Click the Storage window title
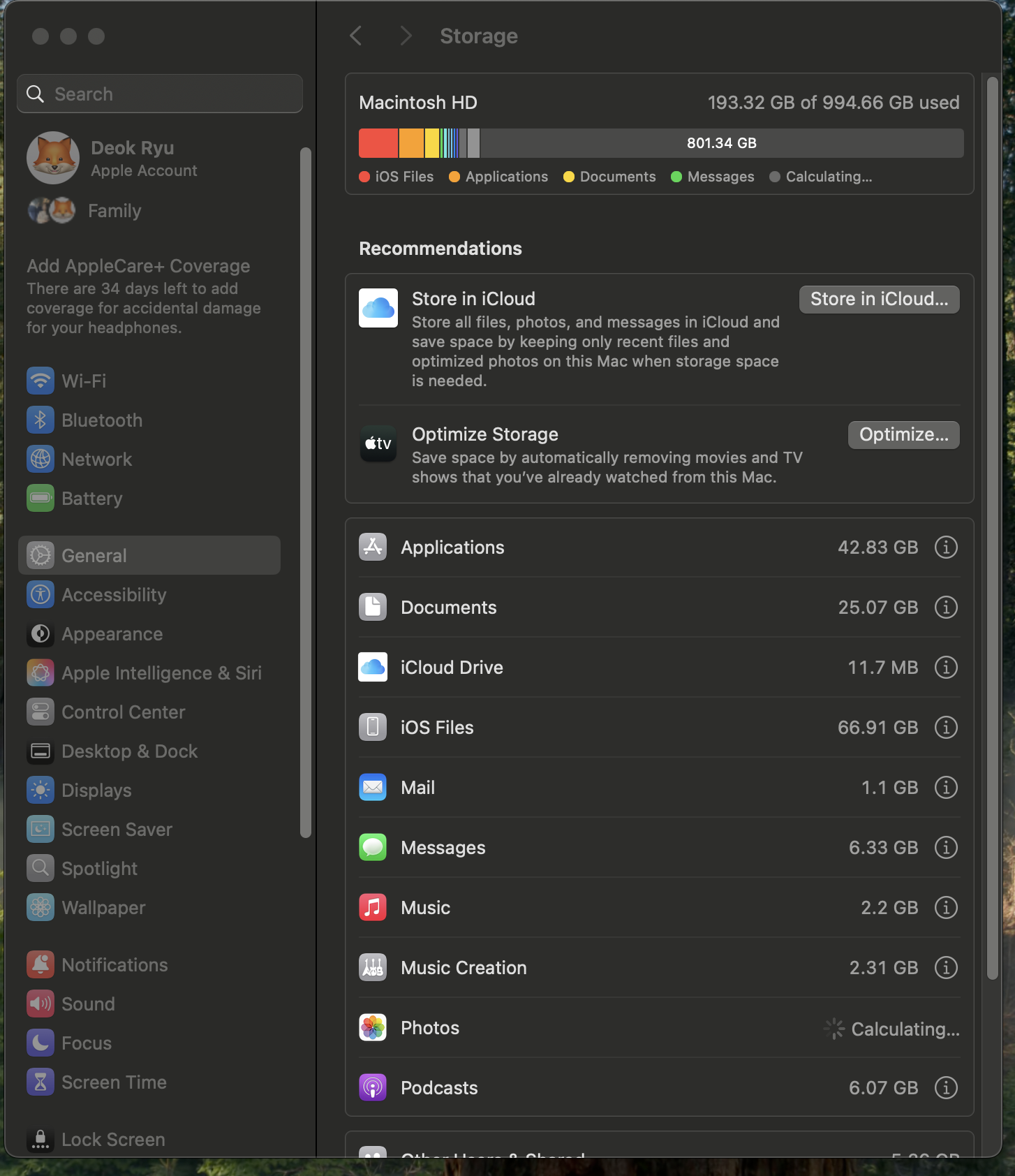Image resolution: width=1015 pixels, height=1176 pixels. coord(479,36)
